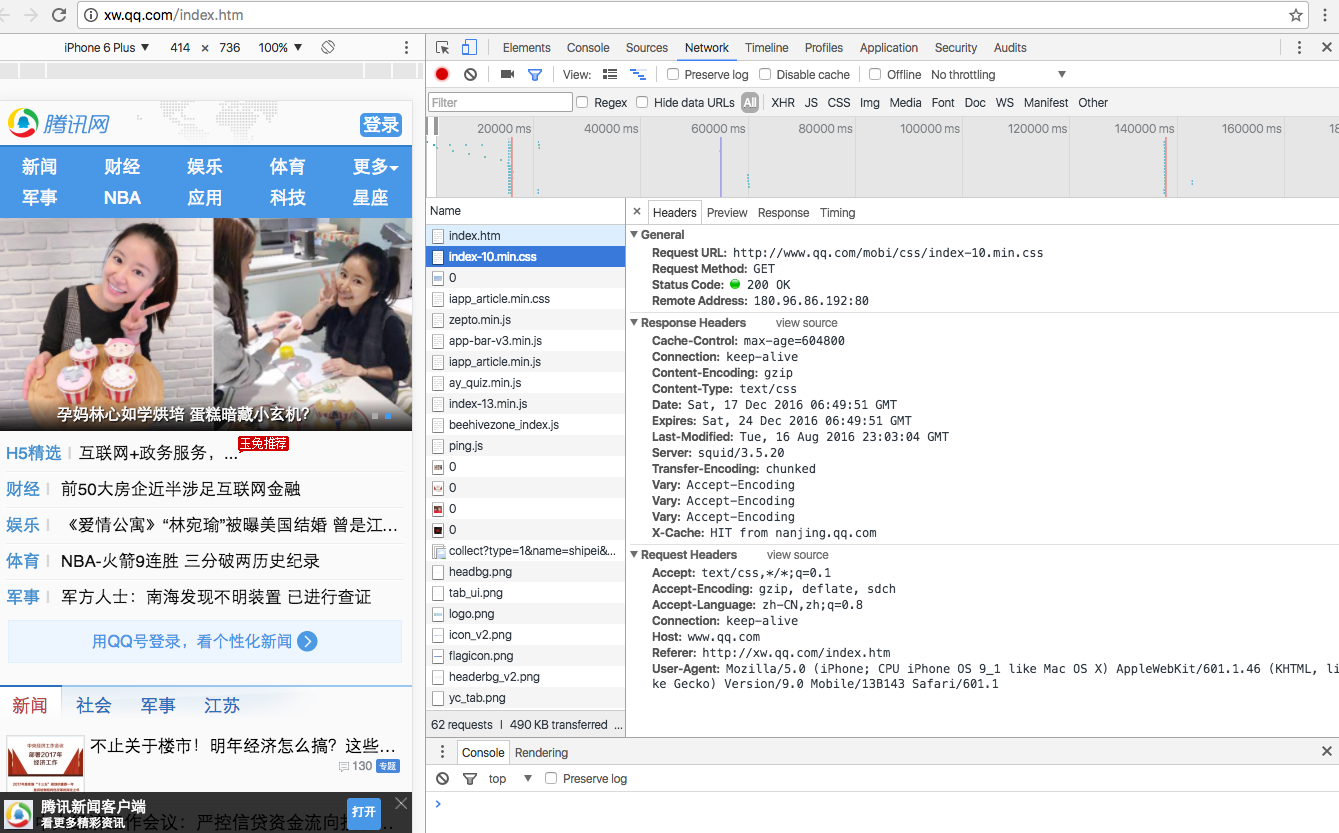Toggle the network filter funnel icon
This screenshot has width=1339, height=833.
[x=535, y=74]
